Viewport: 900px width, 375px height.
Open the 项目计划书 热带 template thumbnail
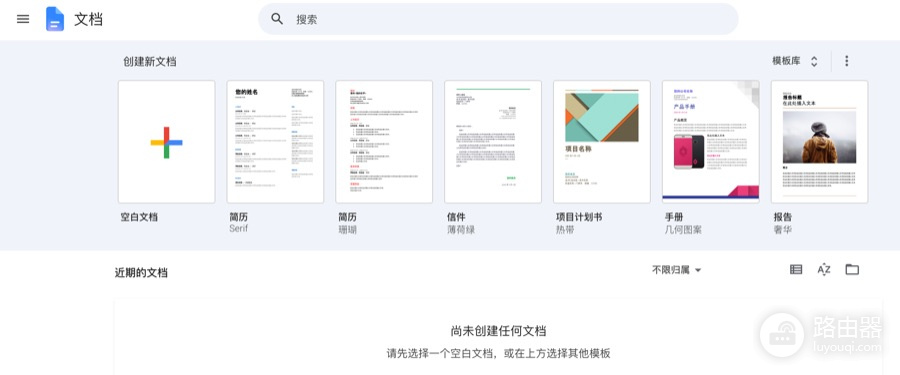(602, 142)
